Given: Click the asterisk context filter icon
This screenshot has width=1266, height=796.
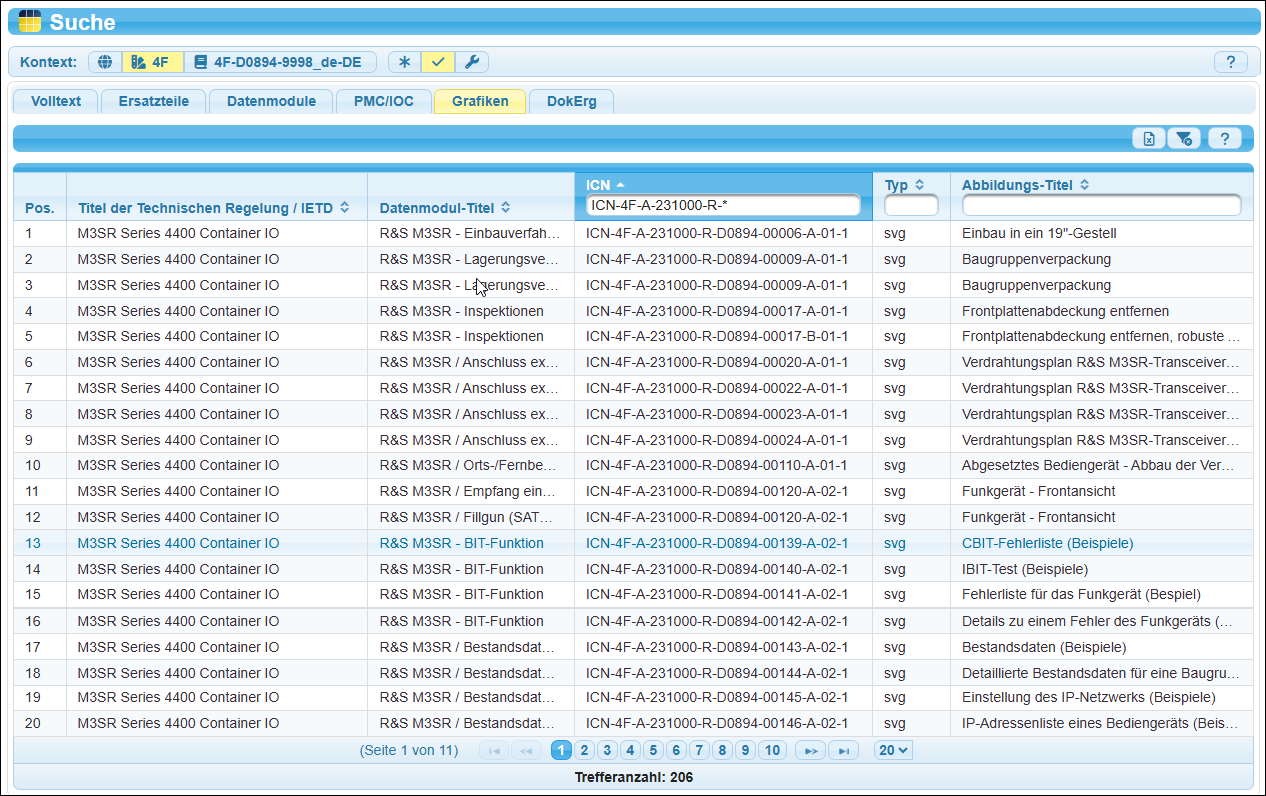Looking at the screenshot, I should pyautogui.click(x=404, y=62).
